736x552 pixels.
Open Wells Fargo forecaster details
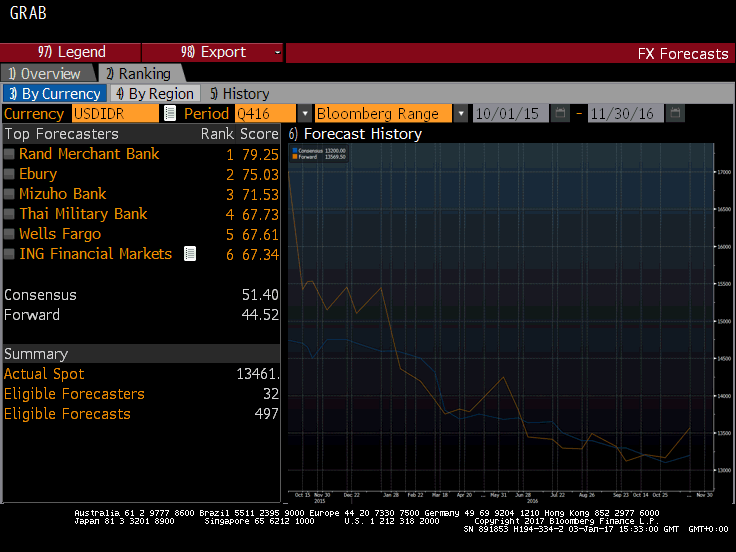click(60, 234)
